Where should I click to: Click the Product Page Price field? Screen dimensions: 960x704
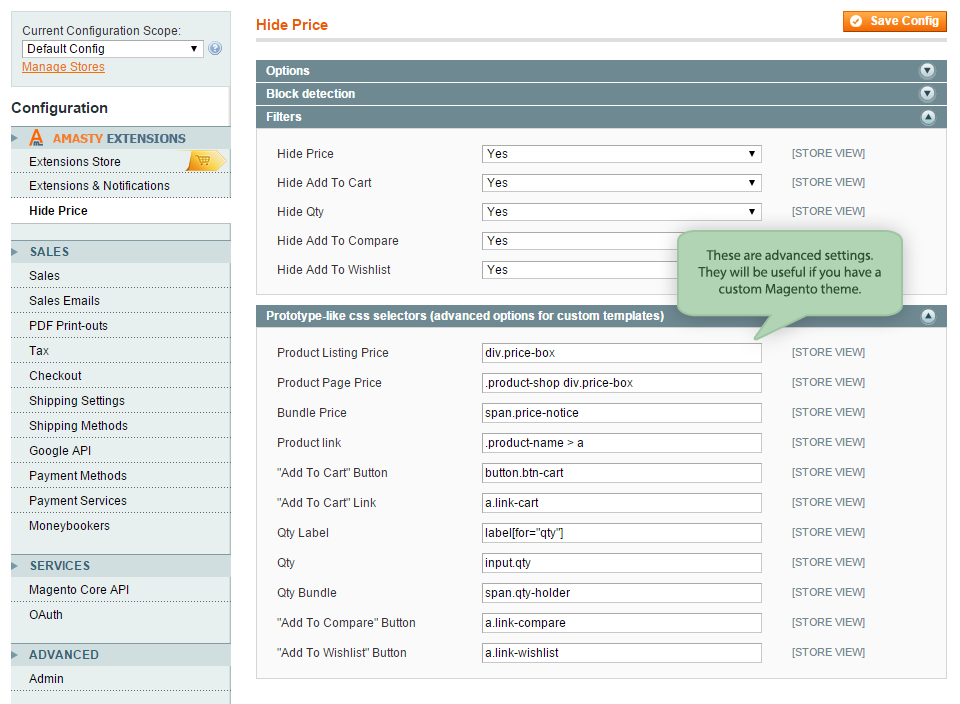pos(621,383)
